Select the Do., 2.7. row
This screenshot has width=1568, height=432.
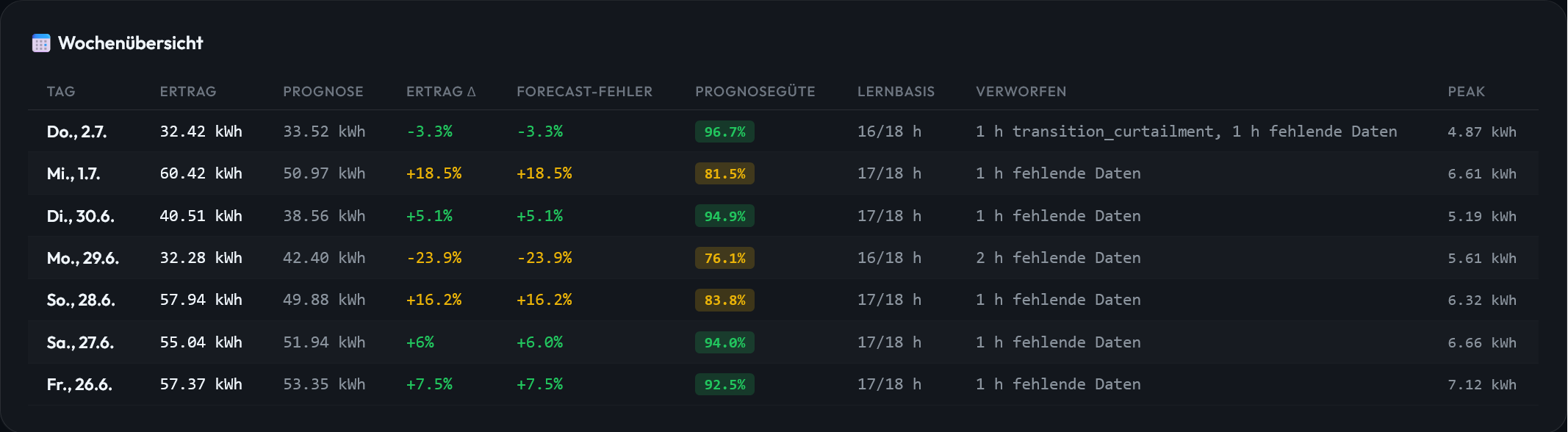(x=783, y=132)
